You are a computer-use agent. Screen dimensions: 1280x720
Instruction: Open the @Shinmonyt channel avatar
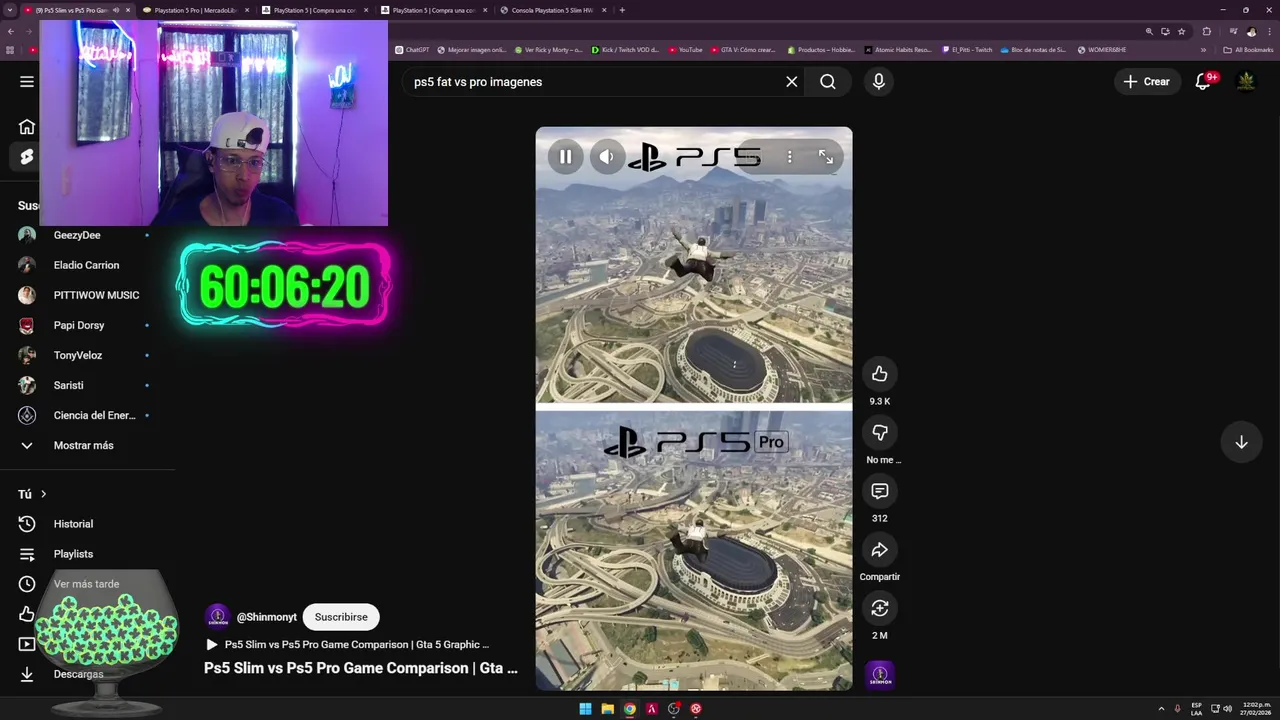[217, 617]
